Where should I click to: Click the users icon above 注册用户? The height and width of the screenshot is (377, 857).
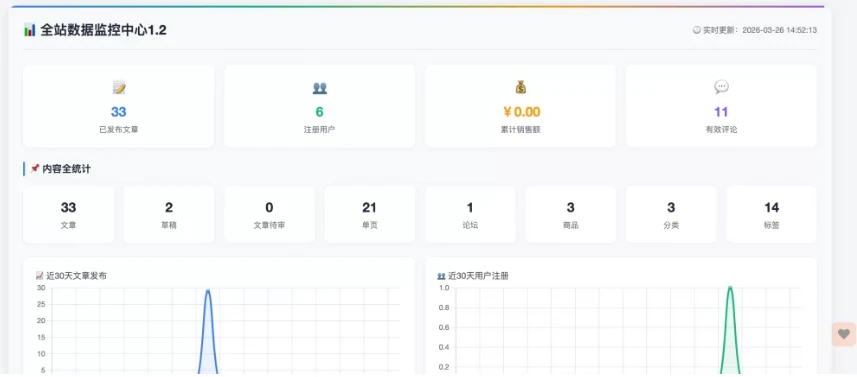319,87
